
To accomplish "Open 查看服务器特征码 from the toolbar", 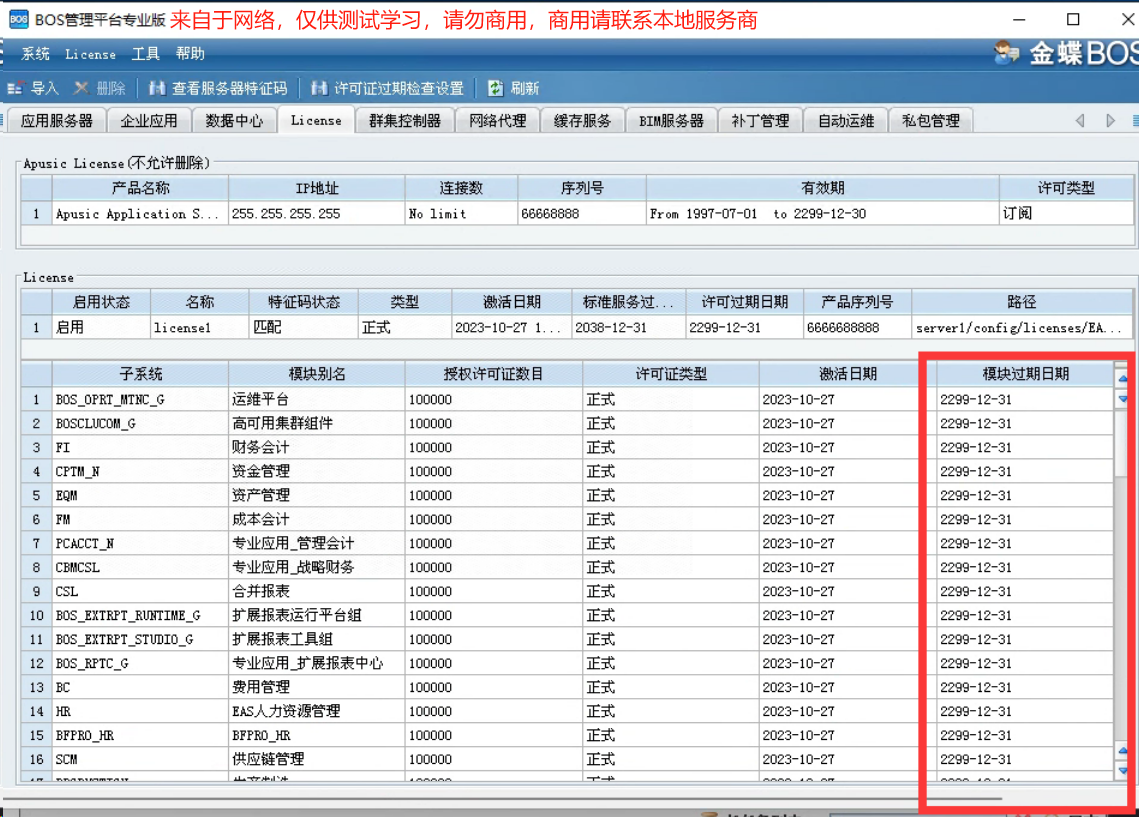I will click(x=218, y=89).
